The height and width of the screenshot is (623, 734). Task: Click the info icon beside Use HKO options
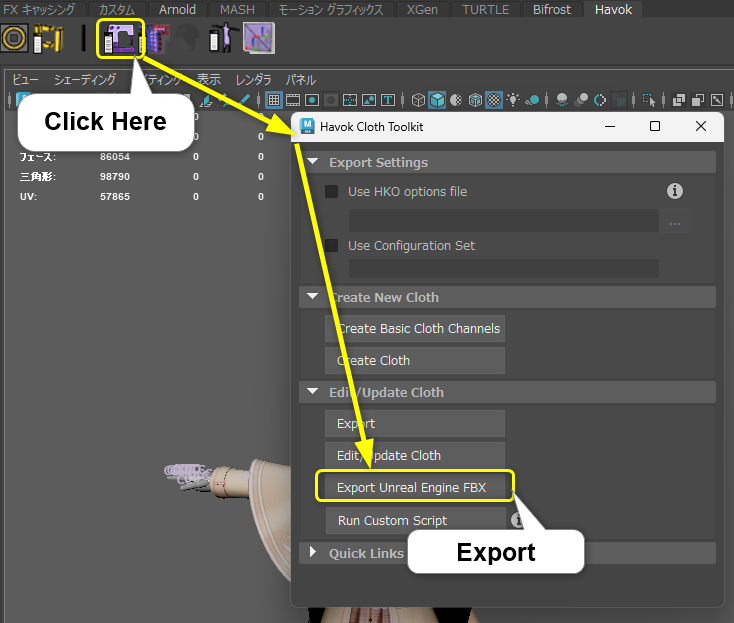(675, 191)
